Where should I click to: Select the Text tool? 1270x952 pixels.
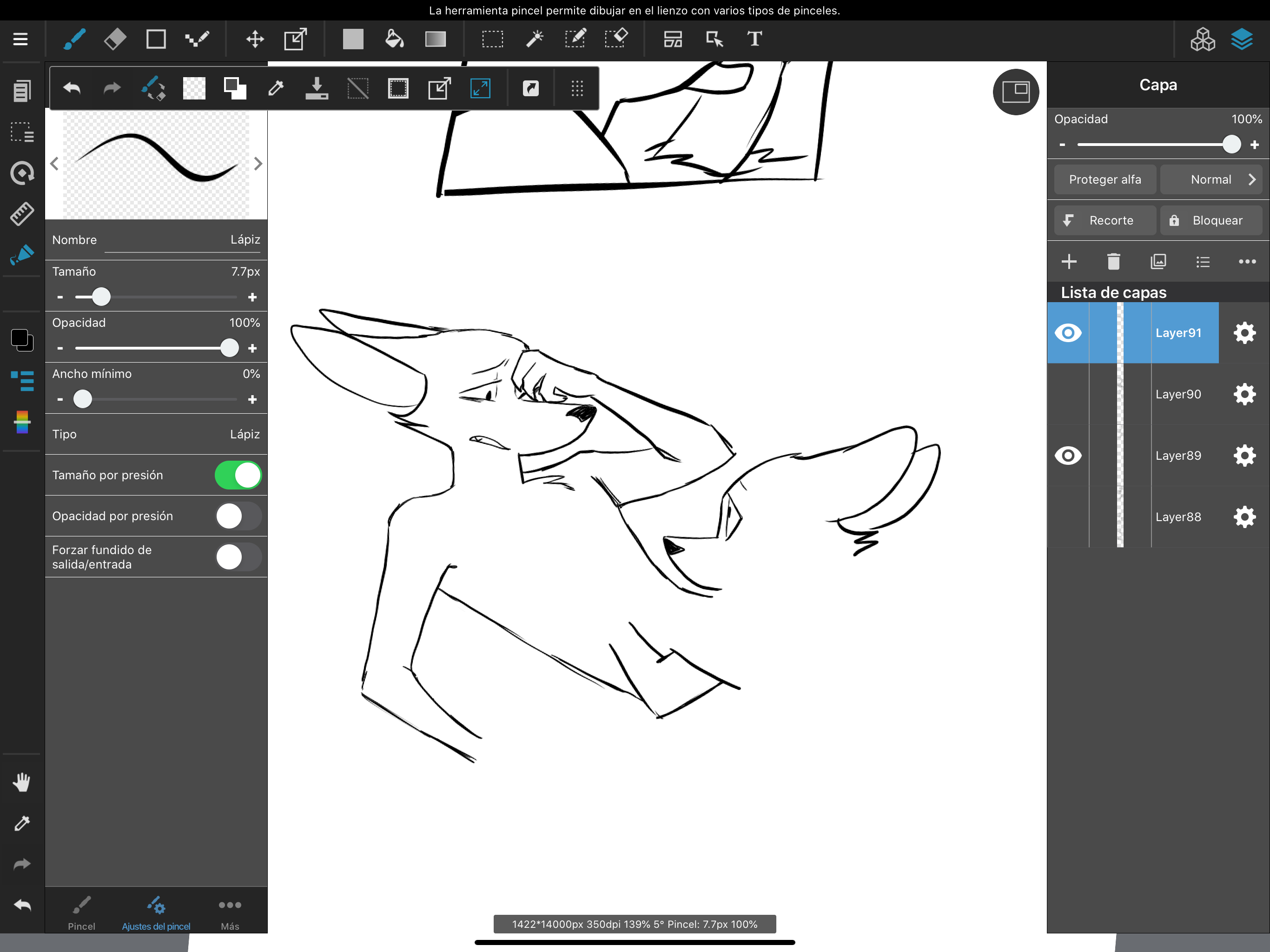coord(754,39)
